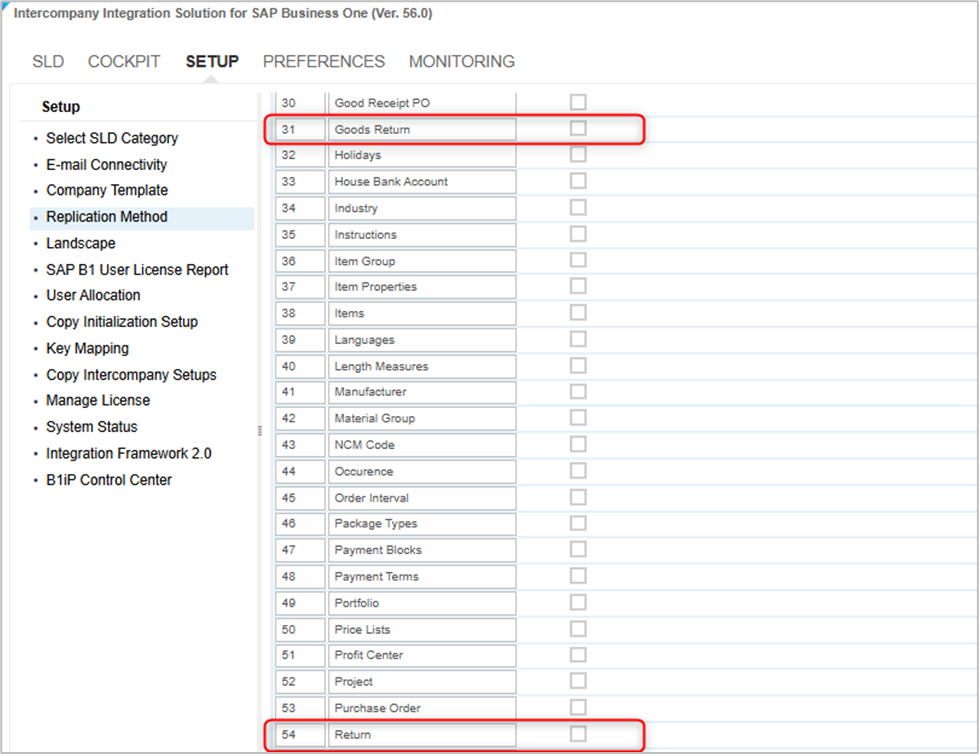
Task: Open the COCKPIT tab
Action: tap(124, 62)
